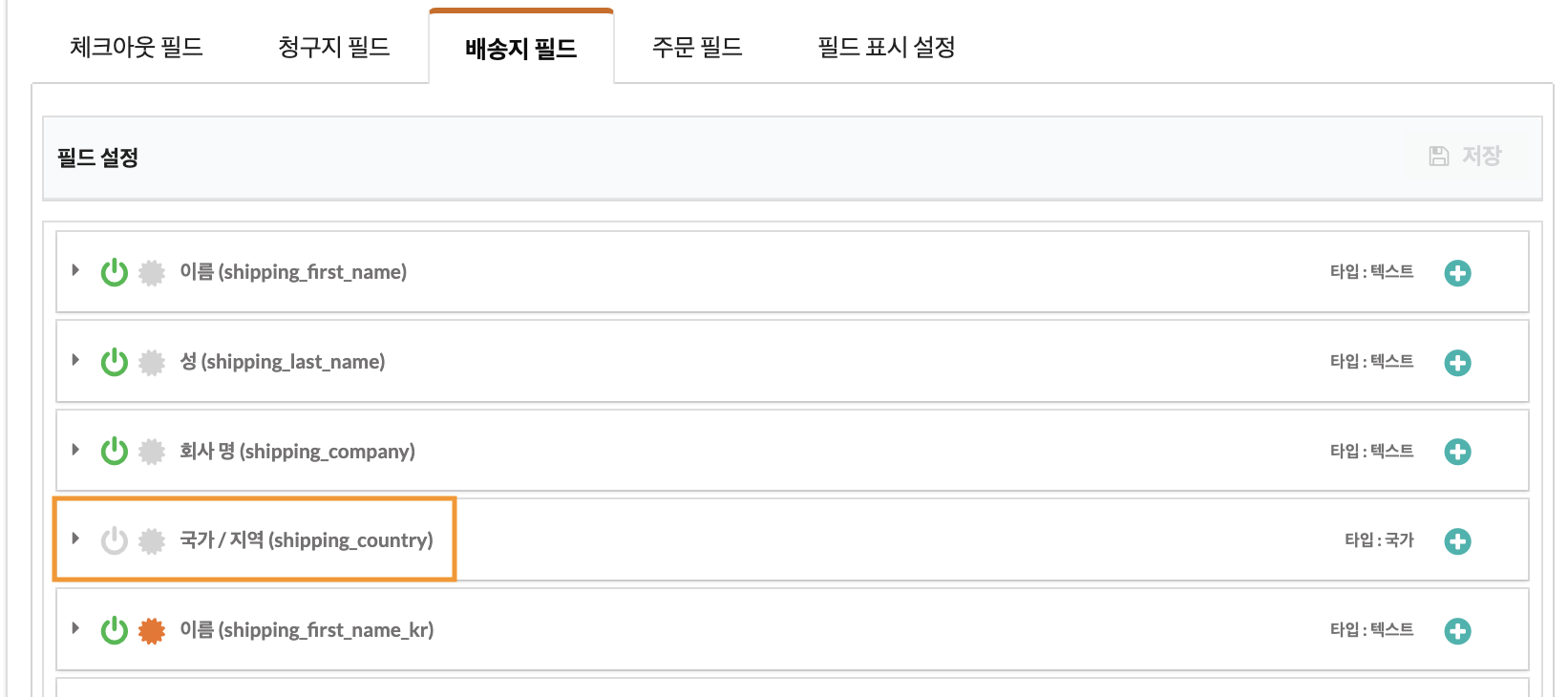Expand the 국가 / 지역 (shipping_country) row
The image size is (1568, 697).
[75, 539]
